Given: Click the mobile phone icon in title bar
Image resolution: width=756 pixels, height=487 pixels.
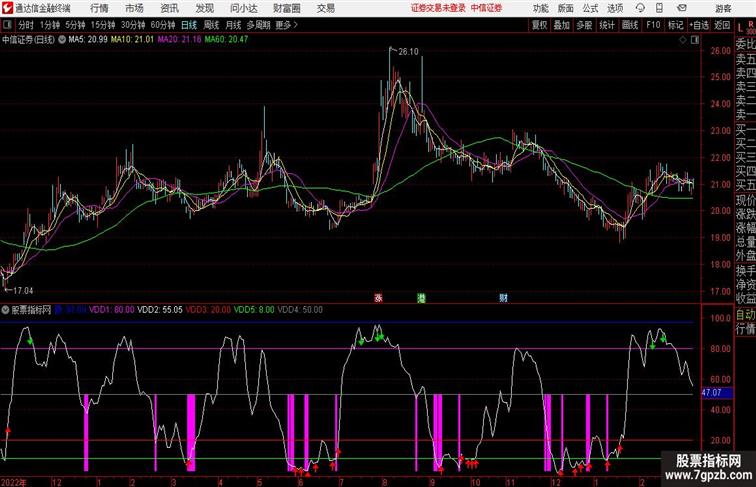Looking at the screenshot, I should (x=659, y=8).
